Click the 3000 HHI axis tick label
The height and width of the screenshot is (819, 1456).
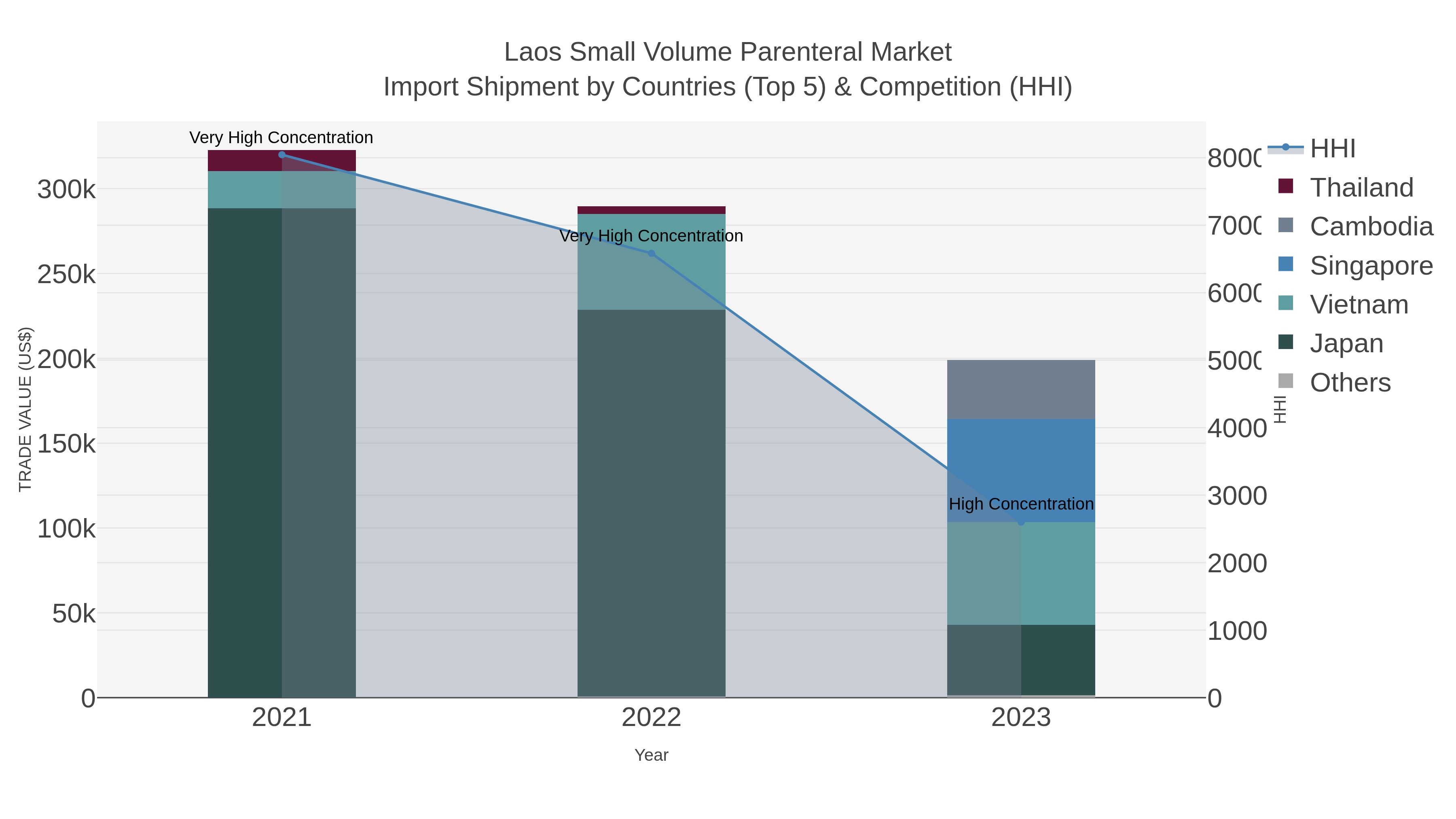pos(1237,496)
